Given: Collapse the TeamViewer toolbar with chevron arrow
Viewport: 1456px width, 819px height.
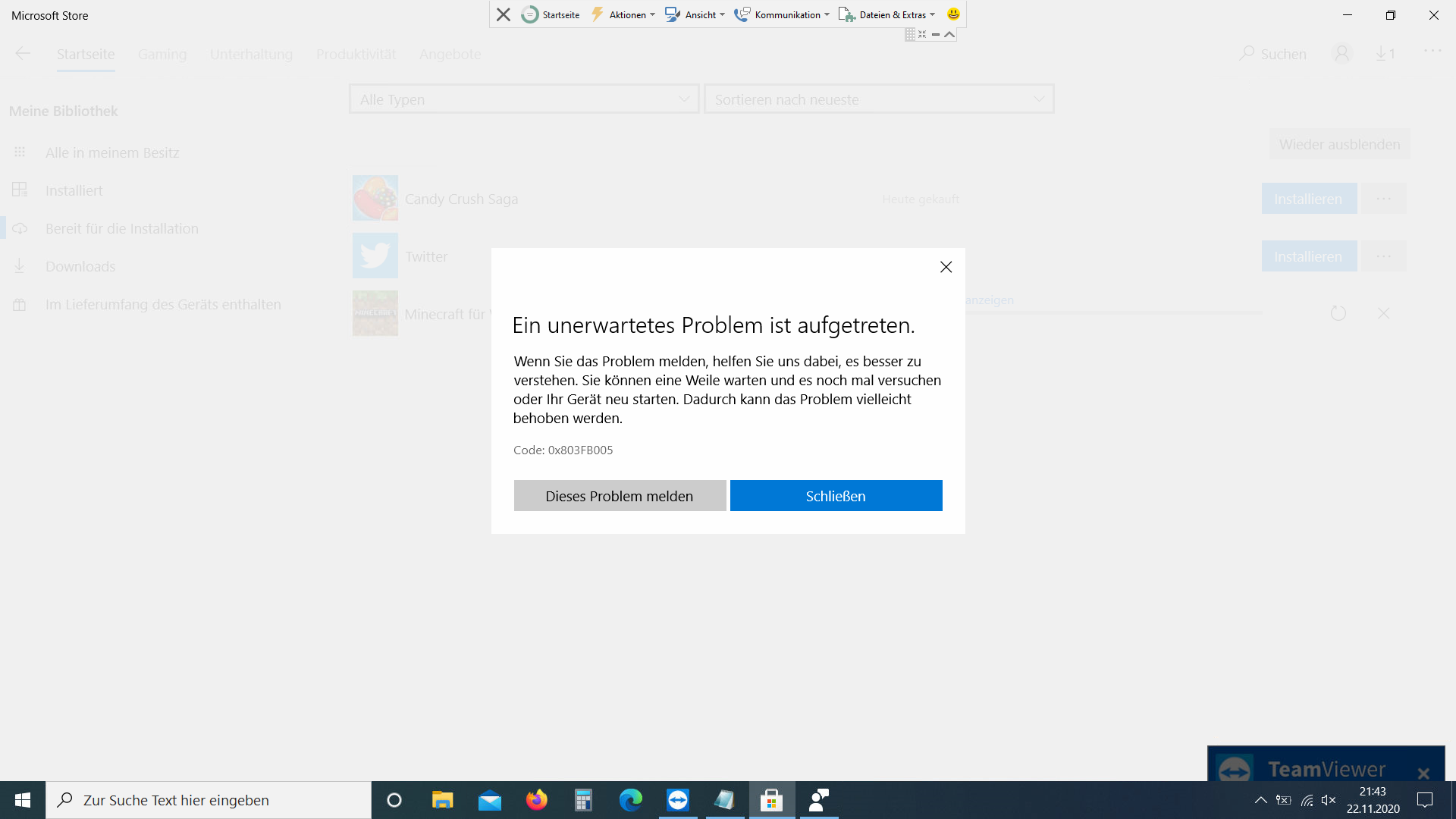Looking at the screenshot, I should [x=949, y=34].
